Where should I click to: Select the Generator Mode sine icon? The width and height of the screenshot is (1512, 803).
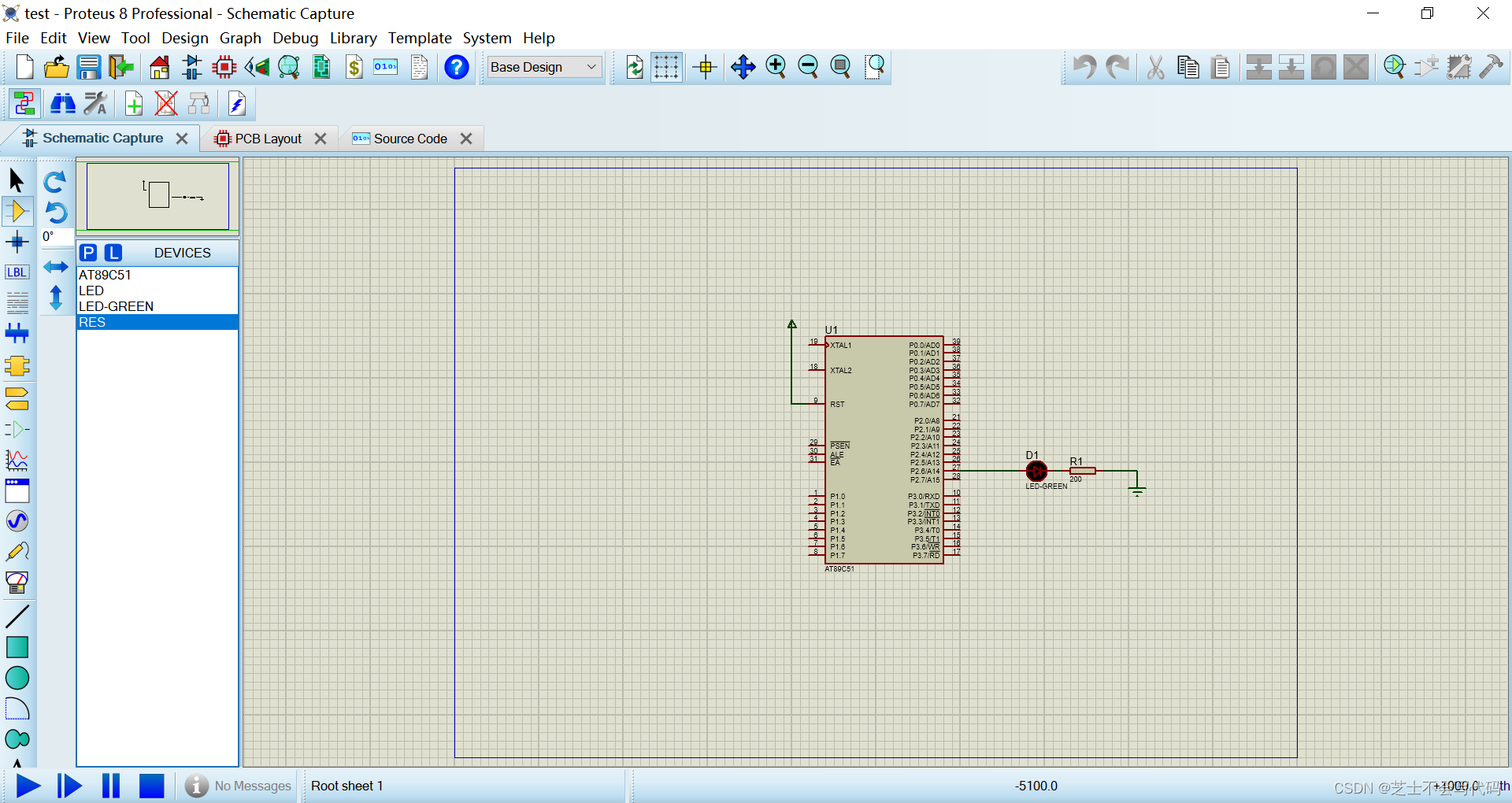(x=17, y=521)
